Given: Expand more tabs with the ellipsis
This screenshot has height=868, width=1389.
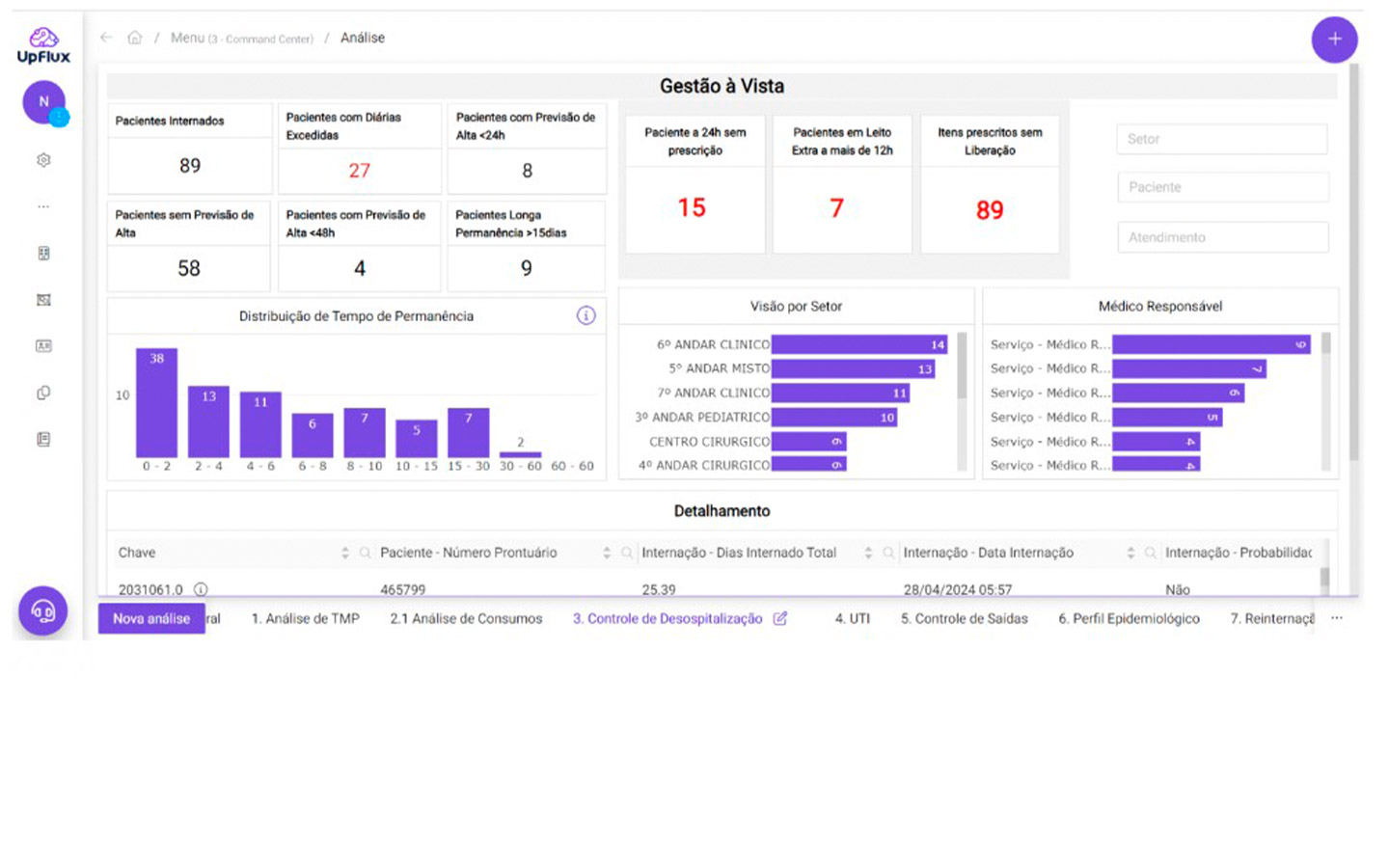Looking at the screenshot, I should (x=1337, y=618).
